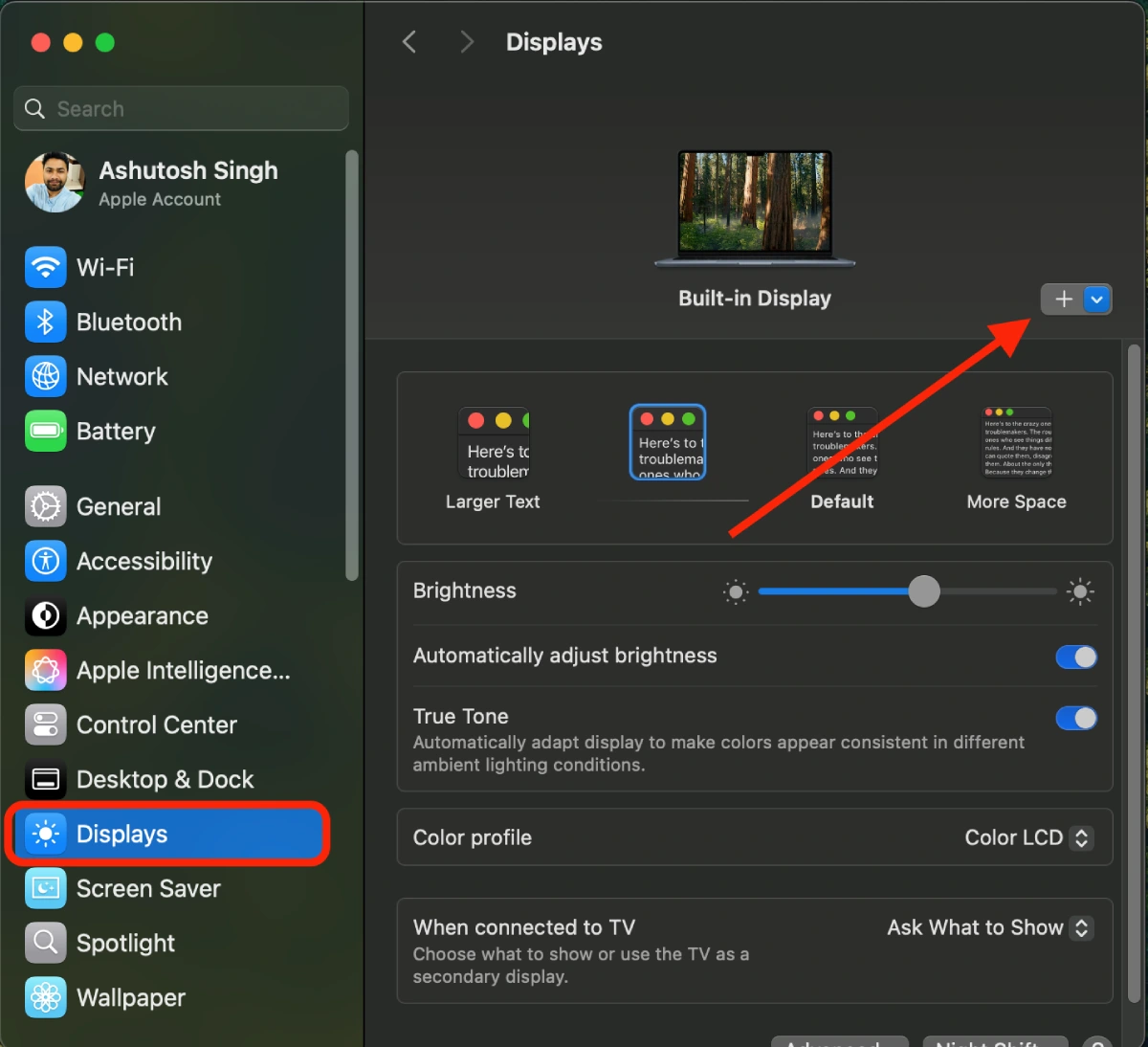This screenshot has width=1148, height=1047.
Task: Open the Ask What to Show dropdown
Action: click(x=990, y=927)
